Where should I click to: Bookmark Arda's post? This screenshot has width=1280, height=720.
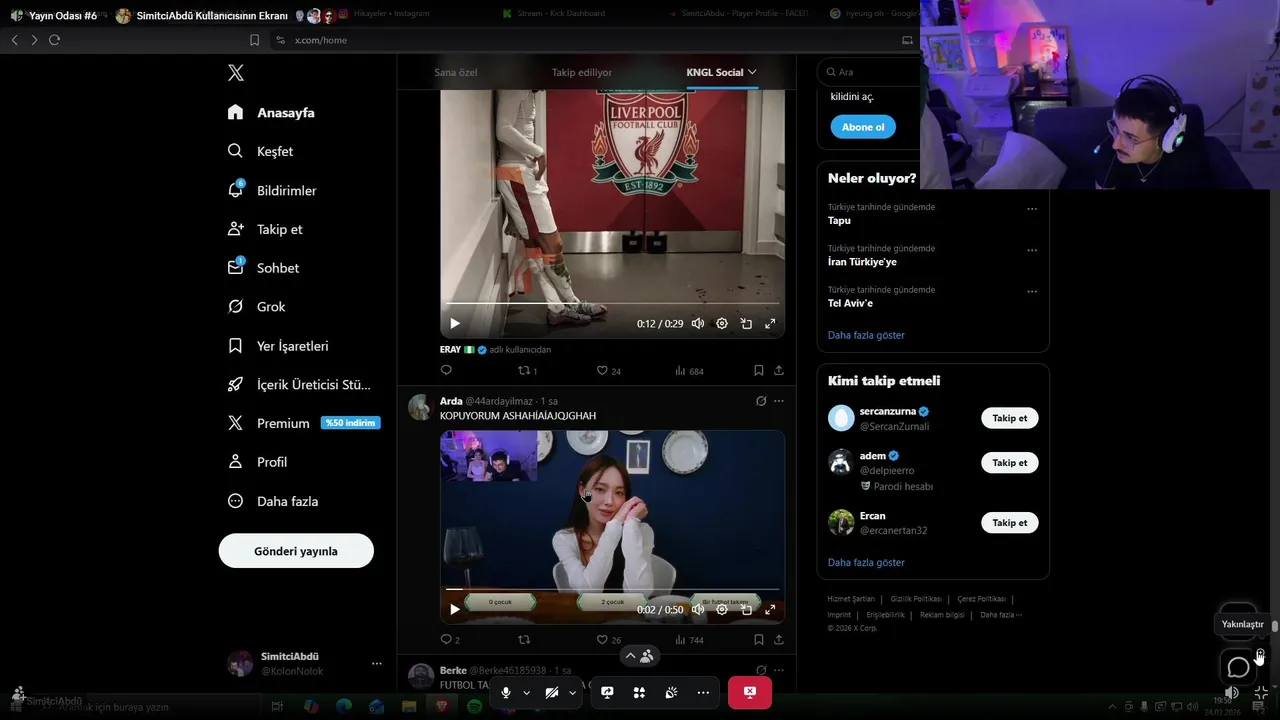[x=759, y=640]
